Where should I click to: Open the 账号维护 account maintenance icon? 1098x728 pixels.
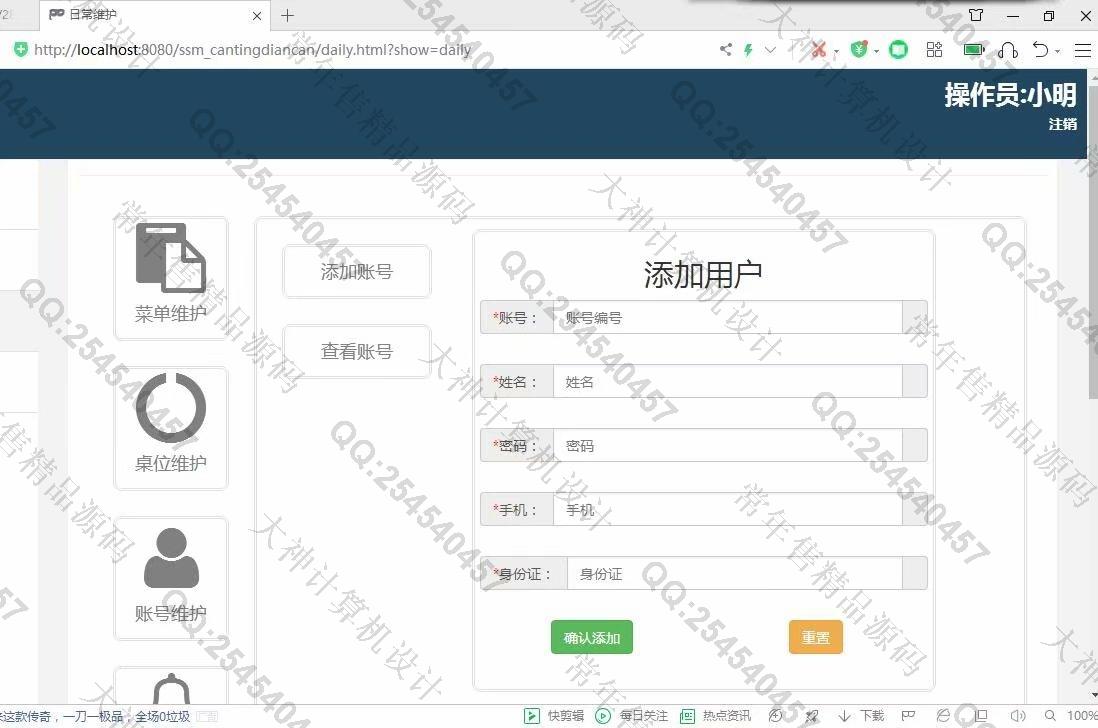pos(171,577)
